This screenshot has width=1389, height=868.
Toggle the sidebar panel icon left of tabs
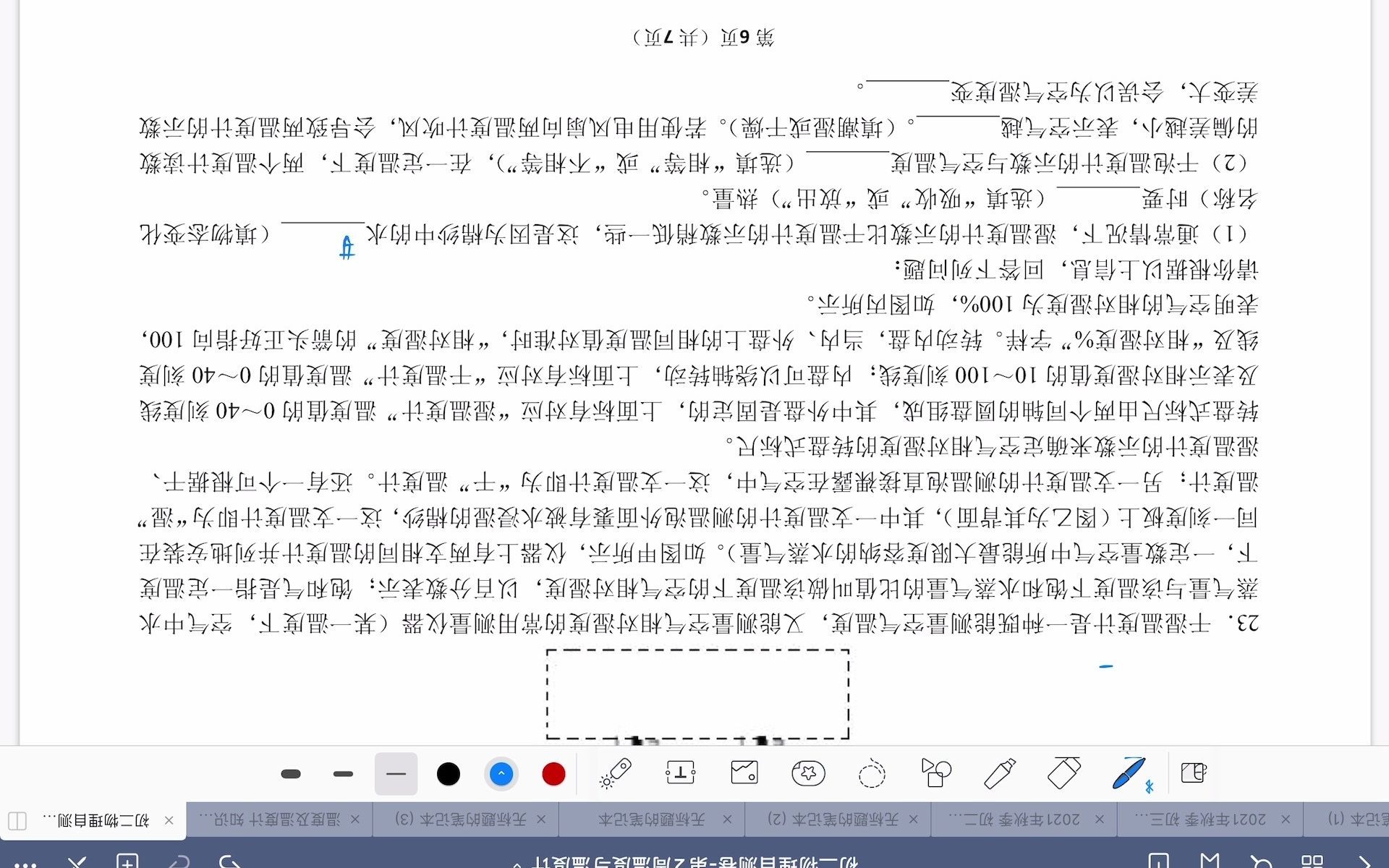click(17, 820)
